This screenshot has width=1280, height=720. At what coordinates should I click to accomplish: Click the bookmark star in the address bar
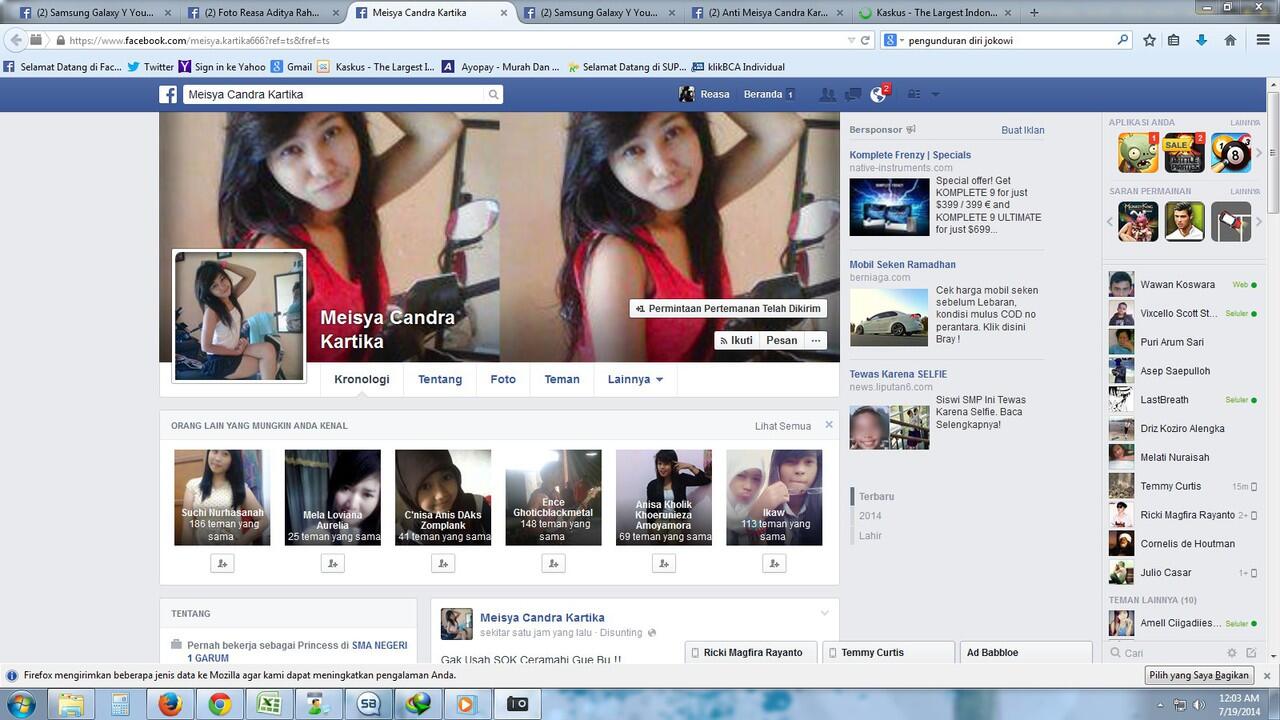[1148, 41]
